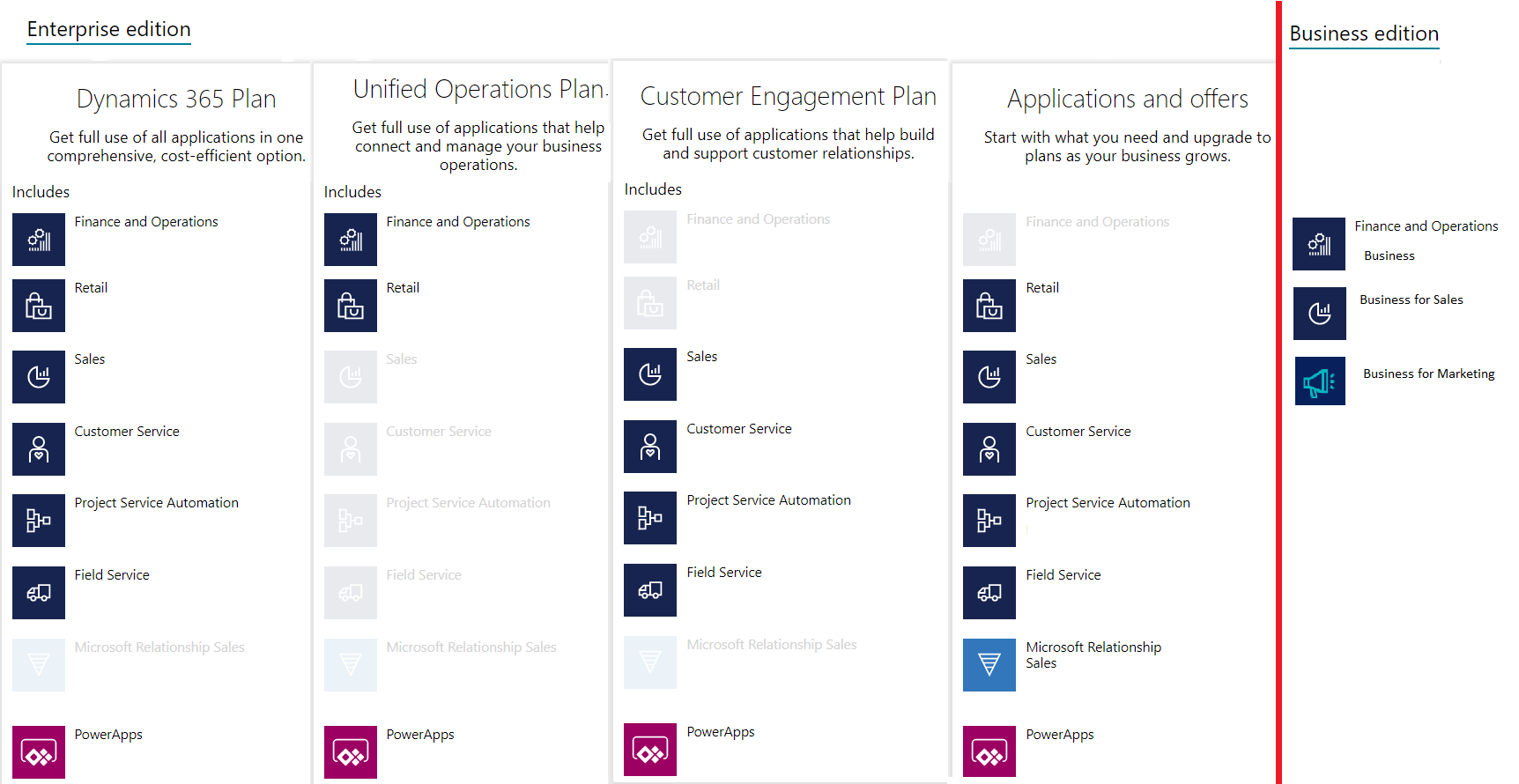Click Sales icon in Applications and offers
Screen dimensions: 1519x784
tap(989, 377)
